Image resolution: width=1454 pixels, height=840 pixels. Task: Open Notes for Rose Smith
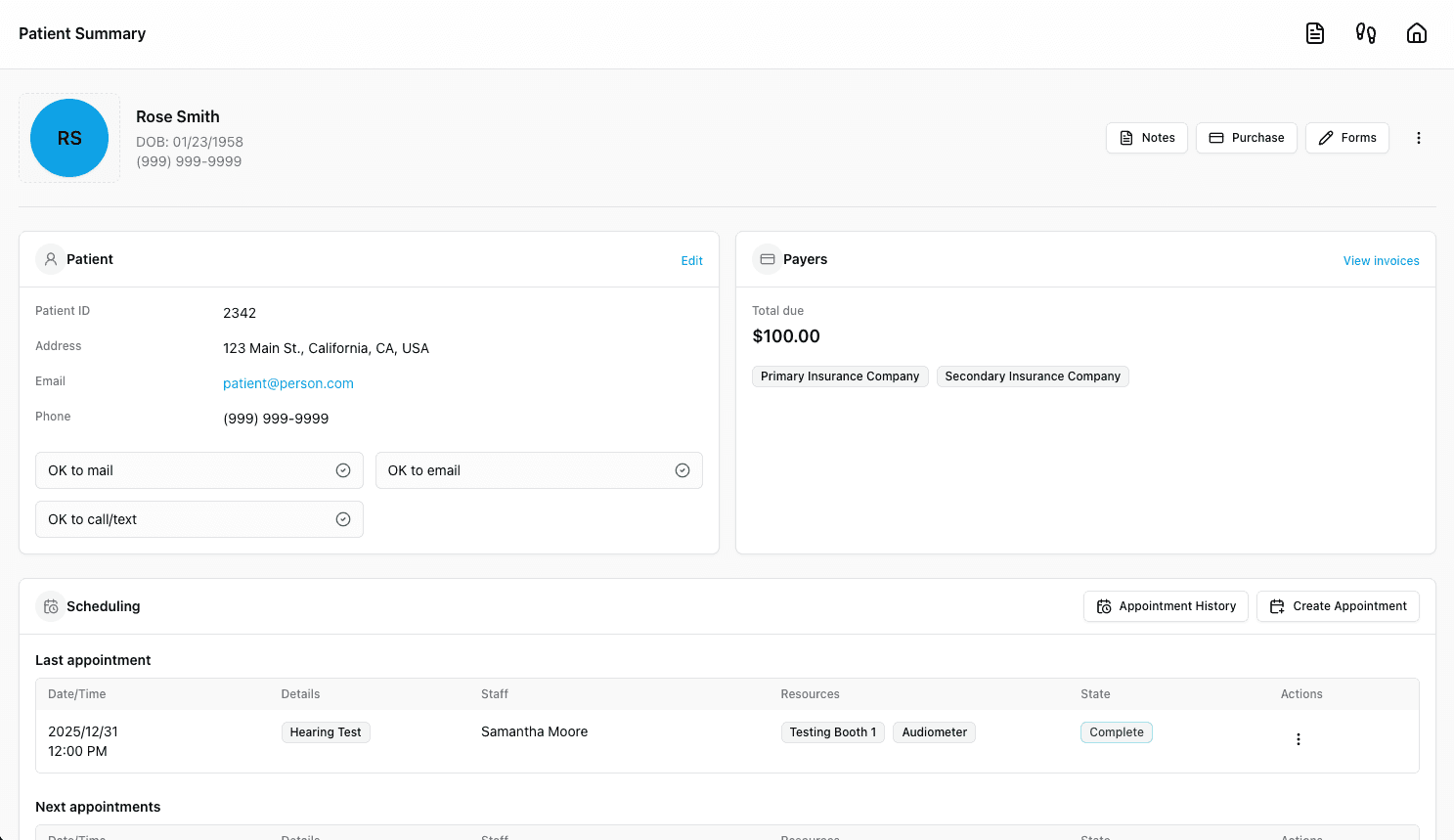pyautogui.click(x=1146, y=138)
